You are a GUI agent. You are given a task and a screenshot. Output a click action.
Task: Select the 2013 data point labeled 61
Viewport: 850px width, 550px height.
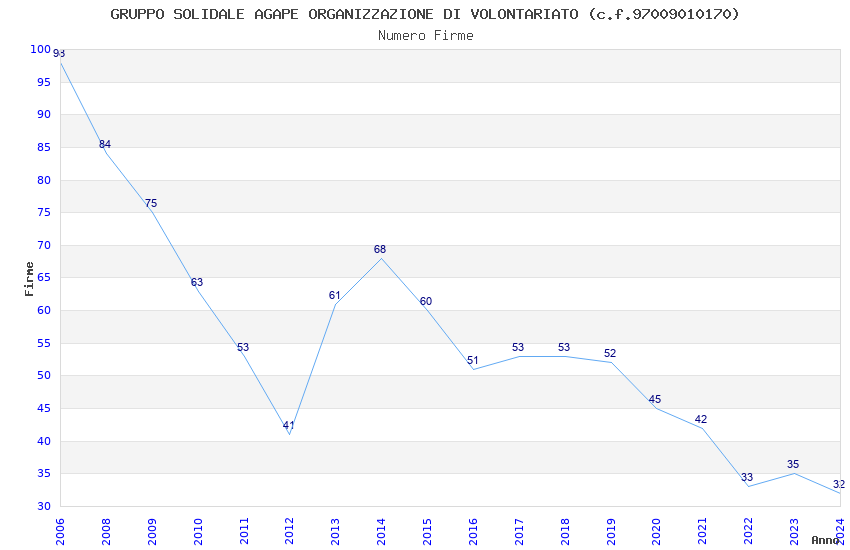[x=334, y=295]
